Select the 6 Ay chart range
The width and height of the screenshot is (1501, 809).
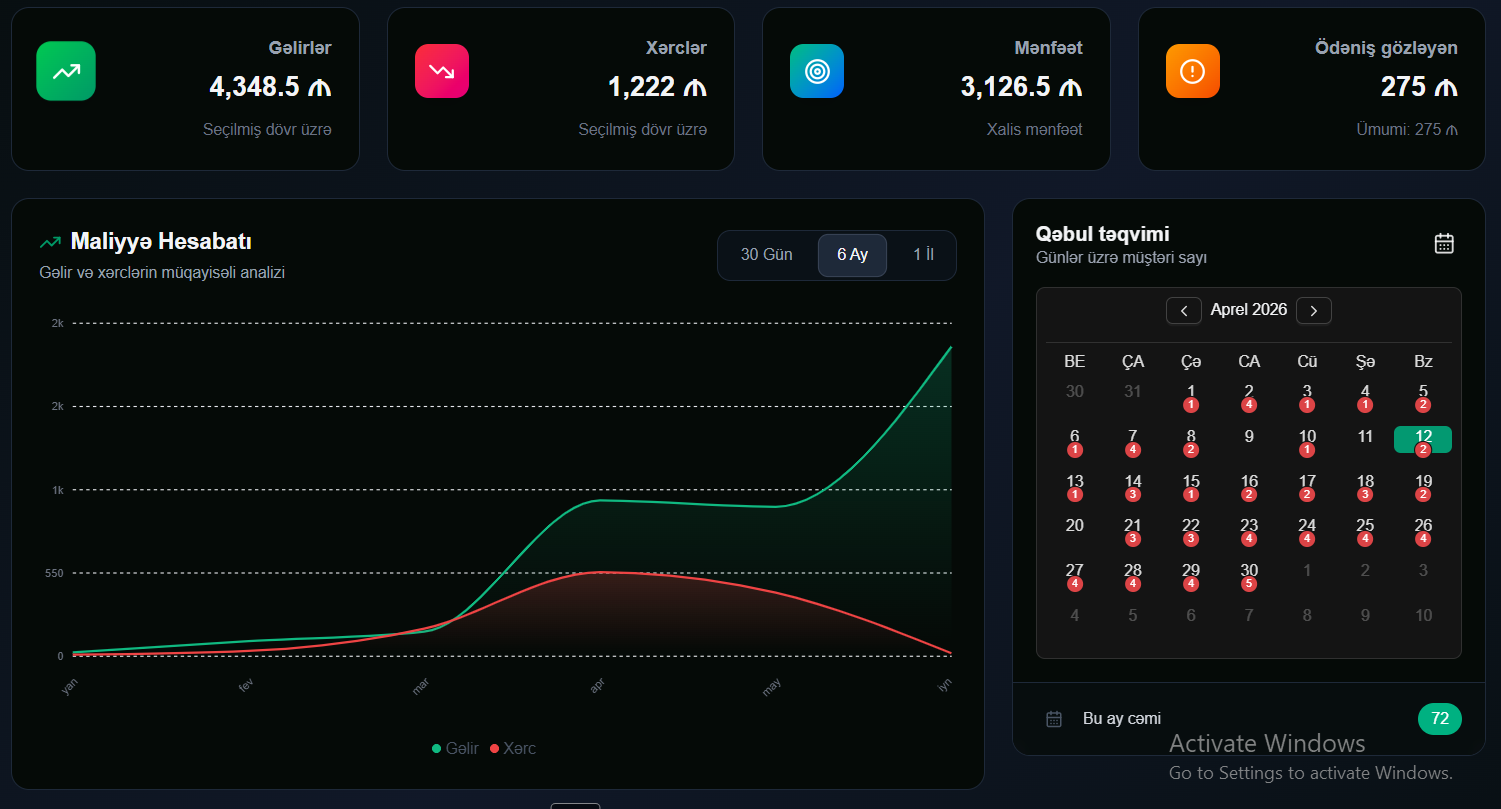click(852, 255)
